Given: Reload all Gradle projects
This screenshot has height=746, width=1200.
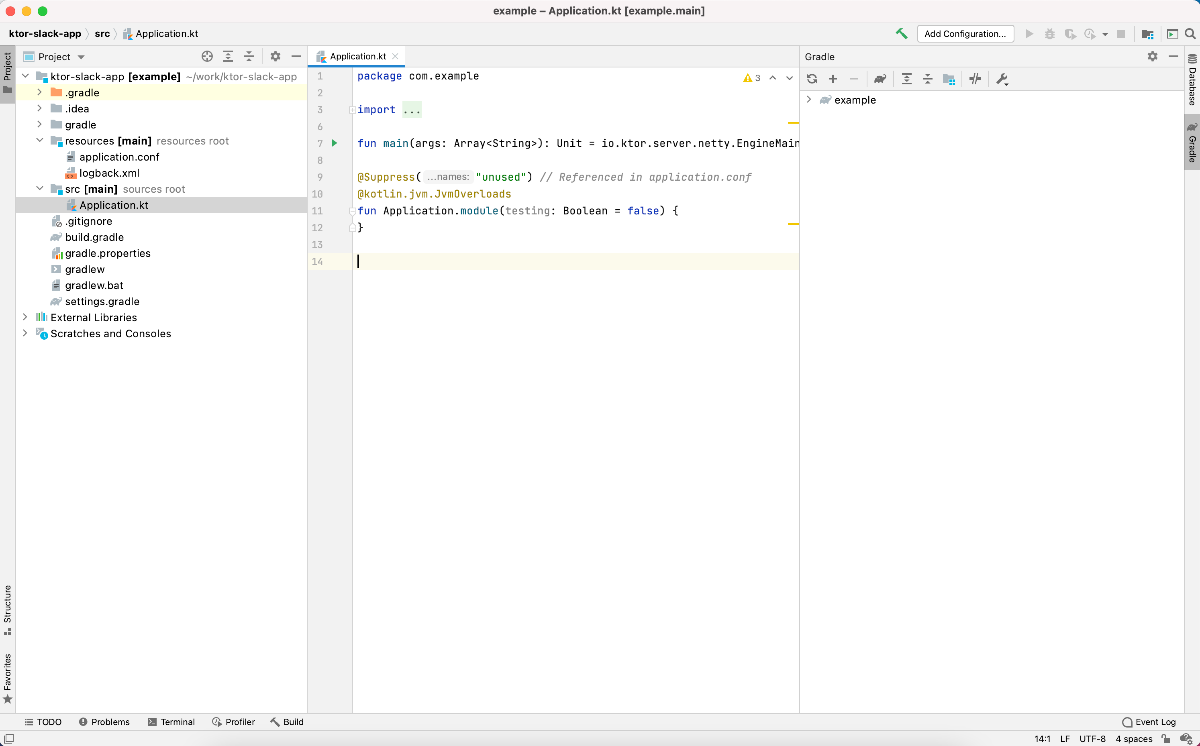Looking at the screenshot, I should (x=812, y=79).
